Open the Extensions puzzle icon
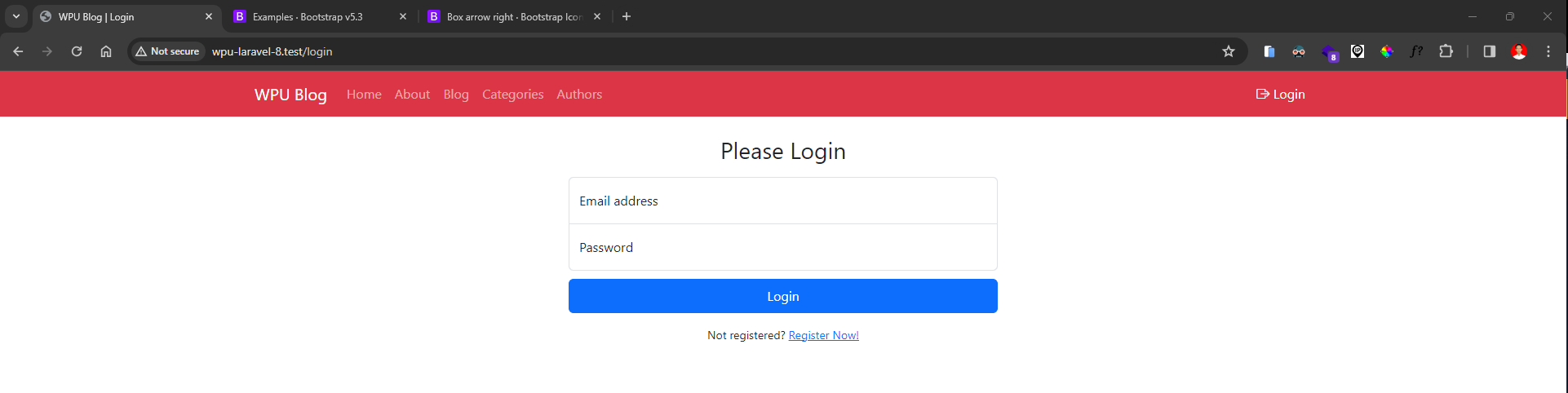This screenshot has height=393, width=1568. [x=1446, y=51]
